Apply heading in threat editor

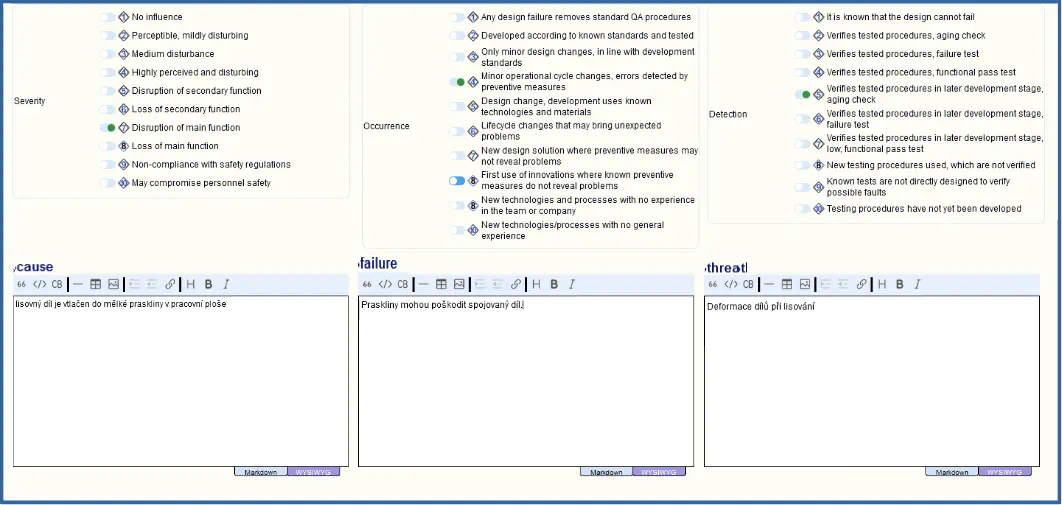882,284
